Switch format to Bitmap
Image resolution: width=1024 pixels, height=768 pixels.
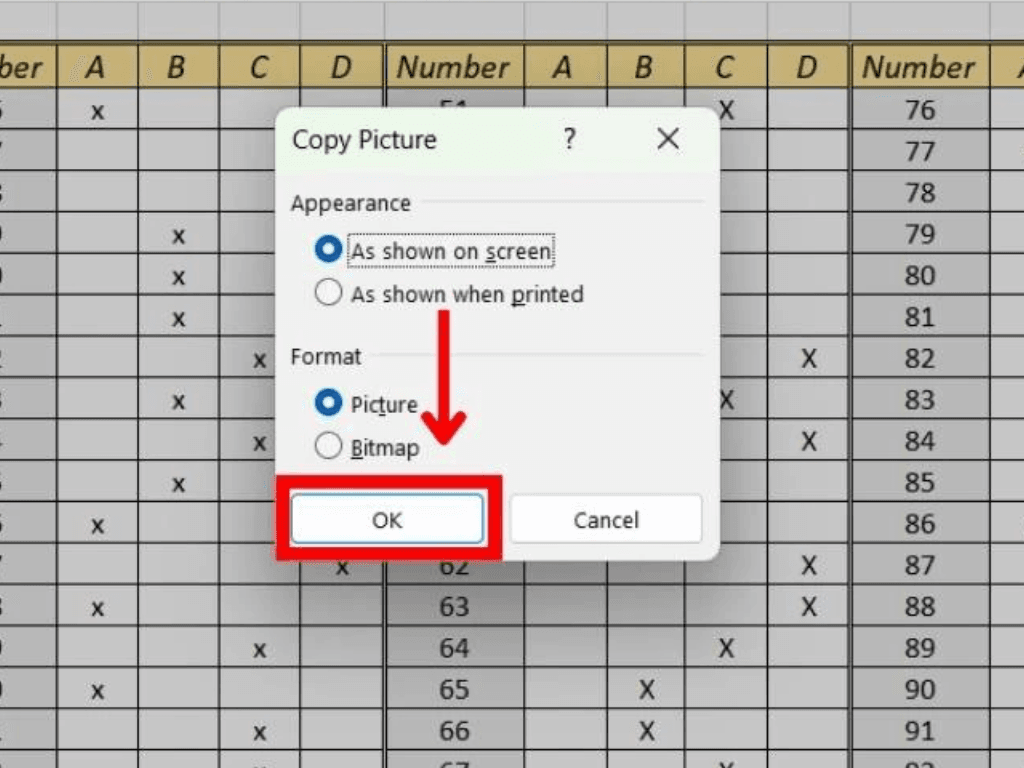(328, 447)
